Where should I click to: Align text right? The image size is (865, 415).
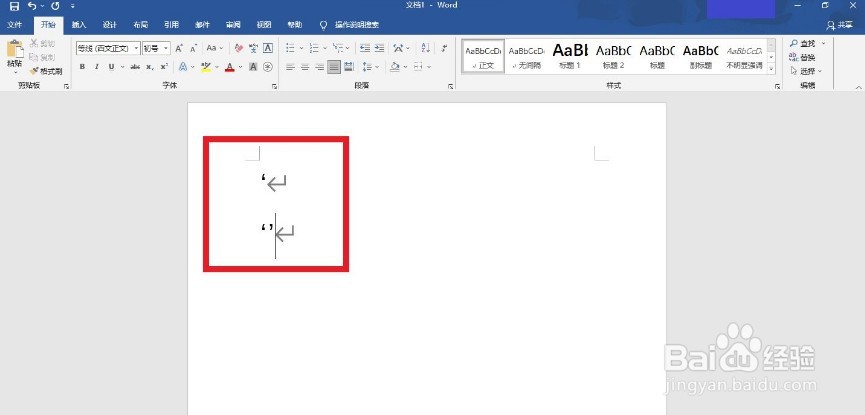coord(319,67)
